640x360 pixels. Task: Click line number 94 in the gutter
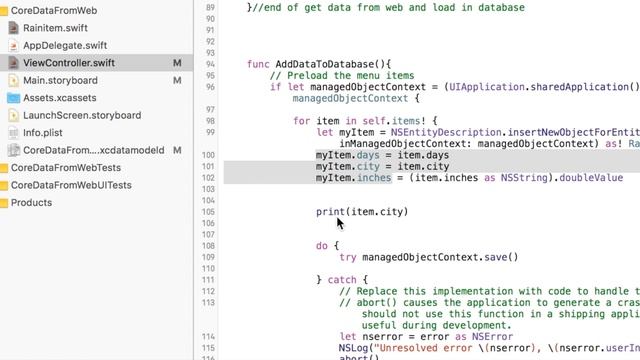tap(210, 64)
